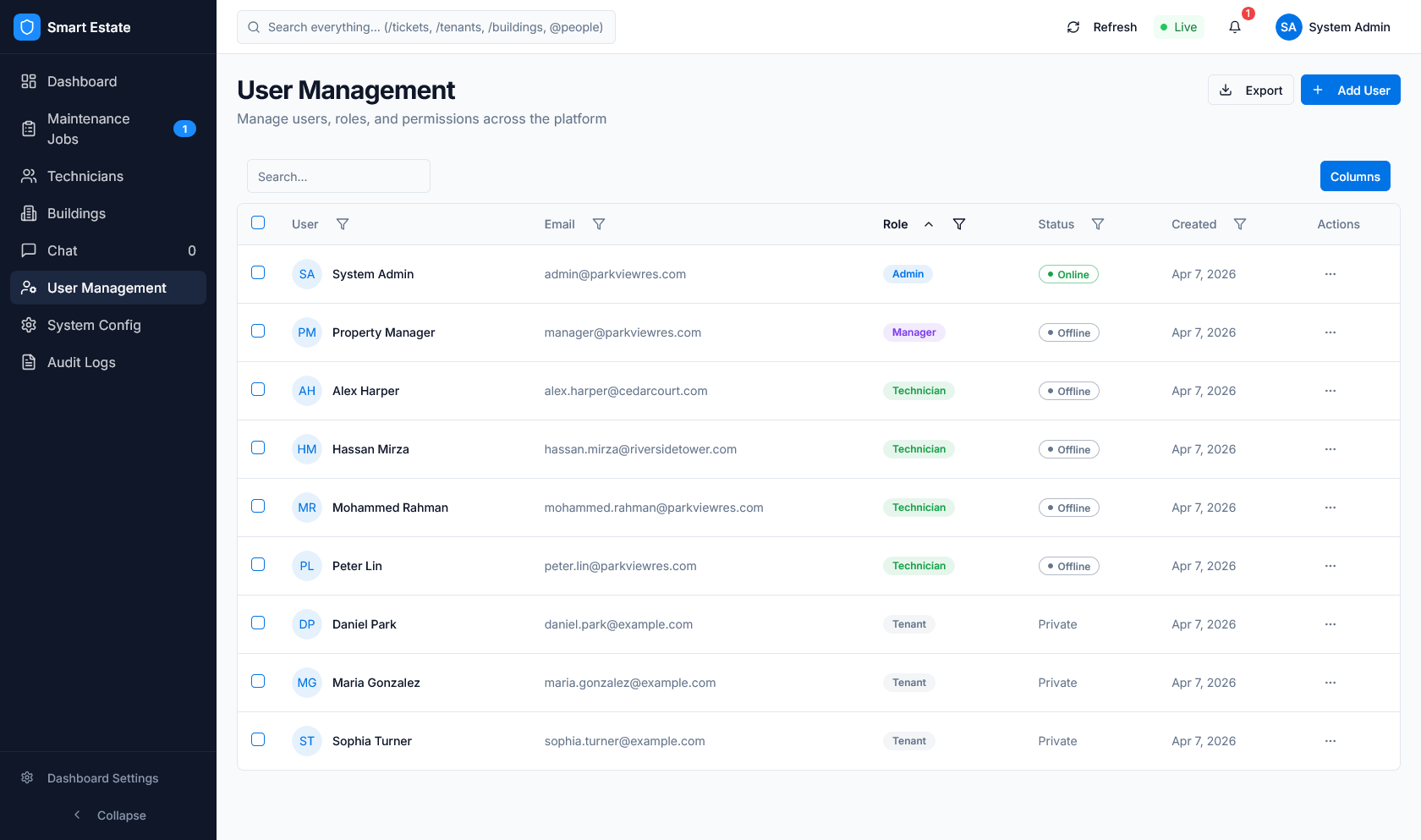Click the Add User button
Screen dimensions: 1421x840
tap(1350, 90)
